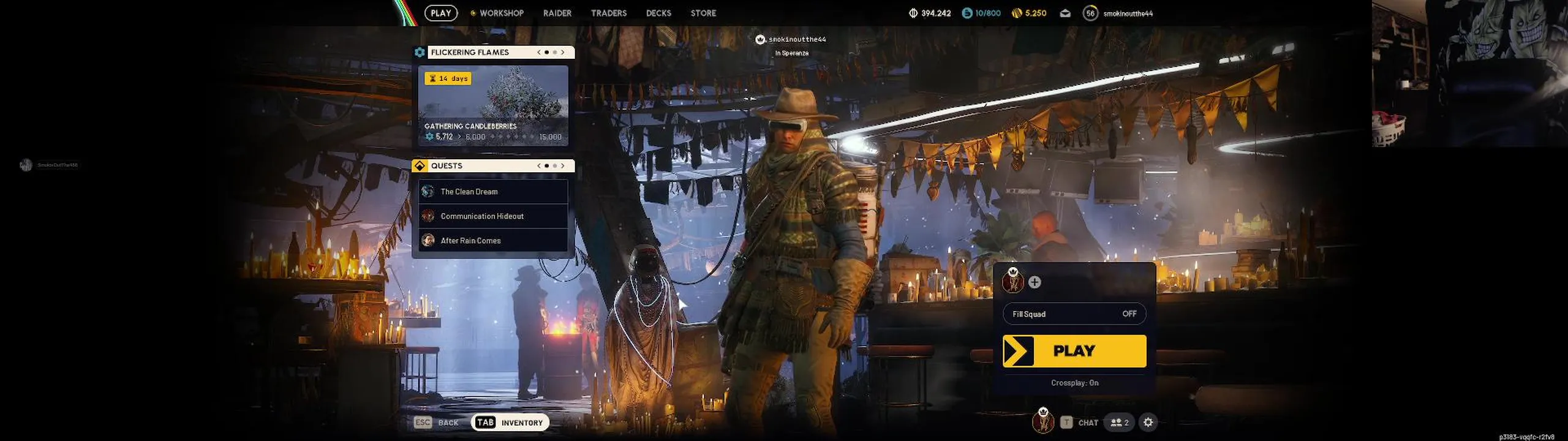Screen dimensions: 1568x441
Task: Click the gold currency icon beside 5.250
Action: (x=1017, y=13)
